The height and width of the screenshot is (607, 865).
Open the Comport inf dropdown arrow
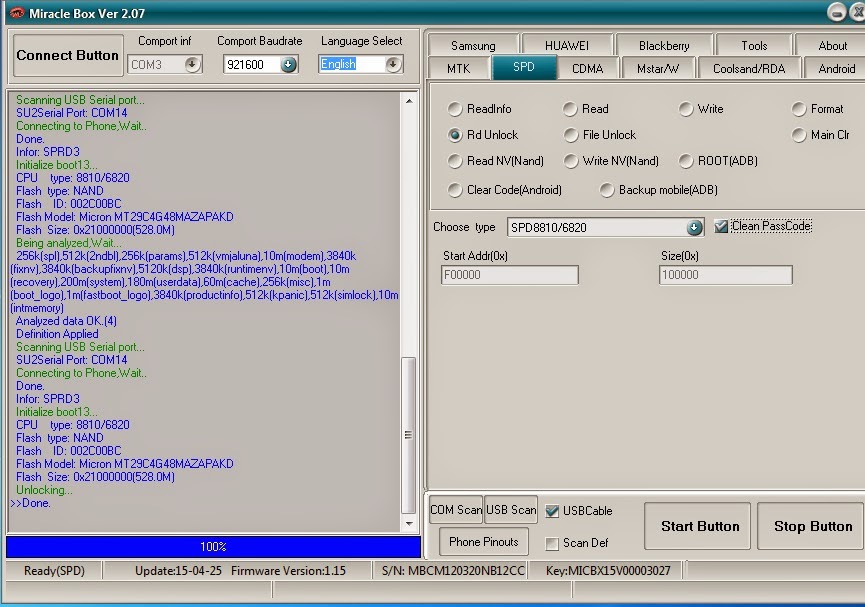click(192, 65)
